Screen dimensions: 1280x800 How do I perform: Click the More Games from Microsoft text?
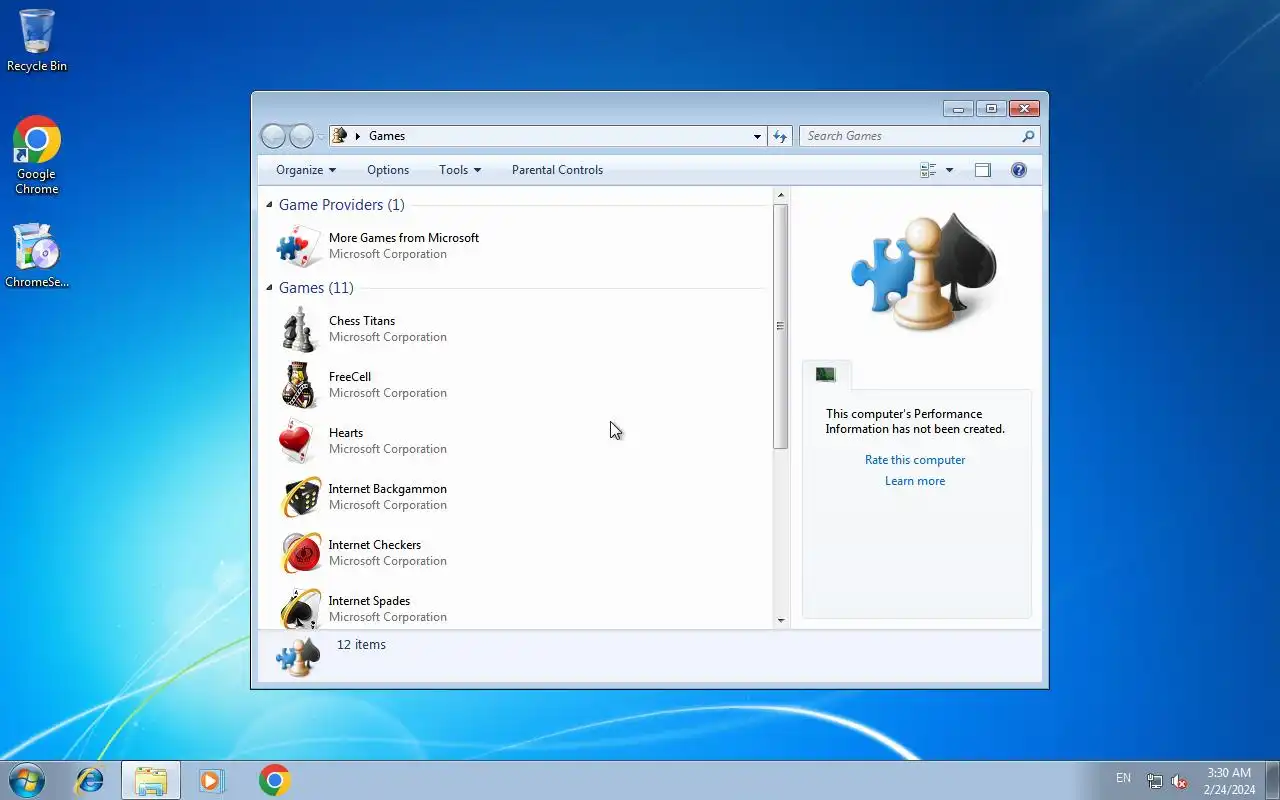point(404,238)
